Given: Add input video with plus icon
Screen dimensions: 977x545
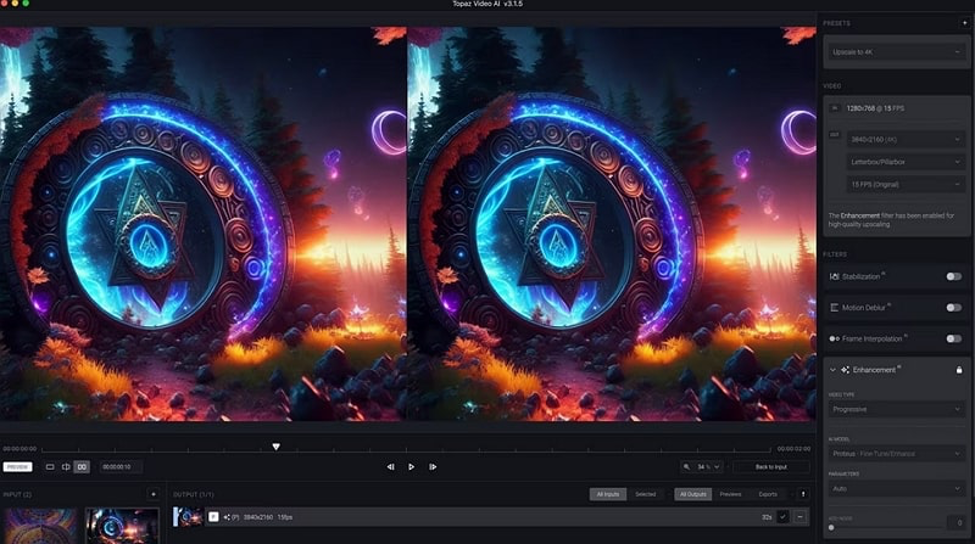Looking at the screenshot, I should [153, 494].
